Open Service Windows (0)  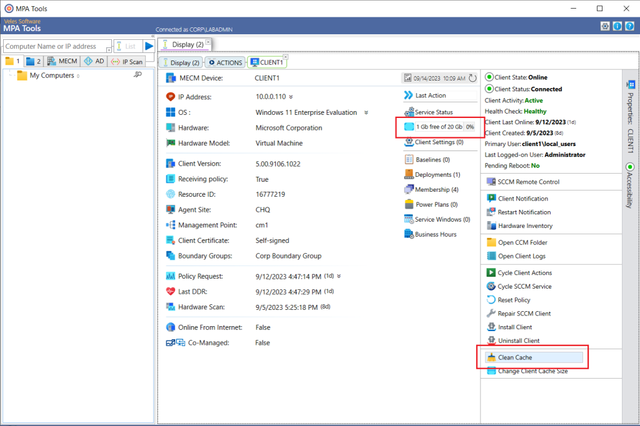click(x=437, y=220)
